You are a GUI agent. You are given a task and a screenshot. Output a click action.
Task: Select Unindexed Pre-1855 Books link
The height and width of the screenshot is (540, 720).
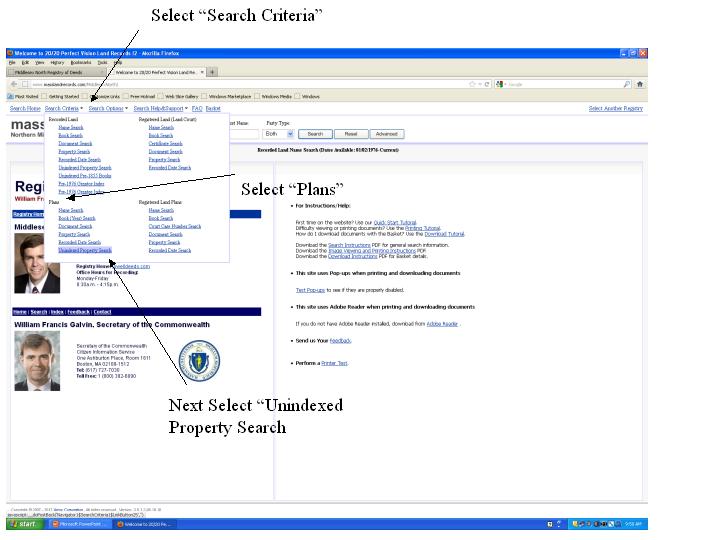[85, 175]
